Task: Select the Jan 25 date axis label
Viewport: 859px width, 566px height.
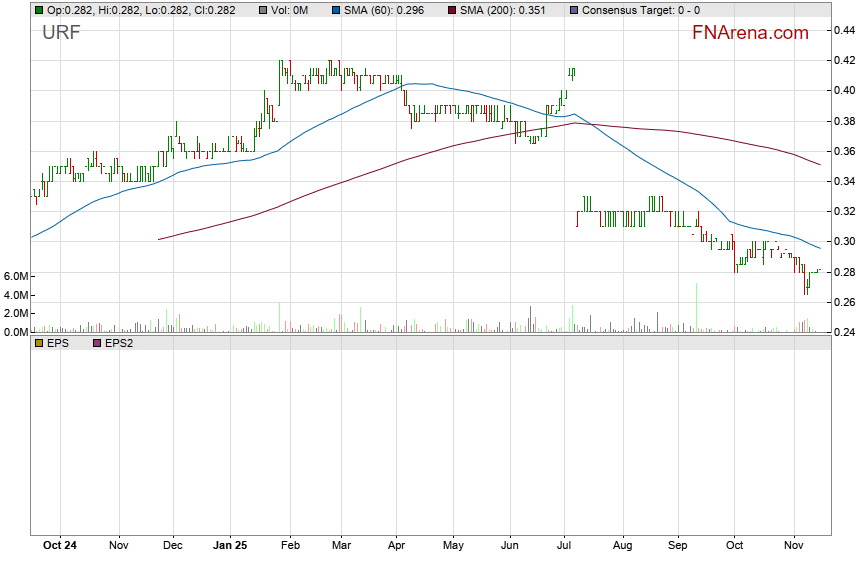Action: 231,547
